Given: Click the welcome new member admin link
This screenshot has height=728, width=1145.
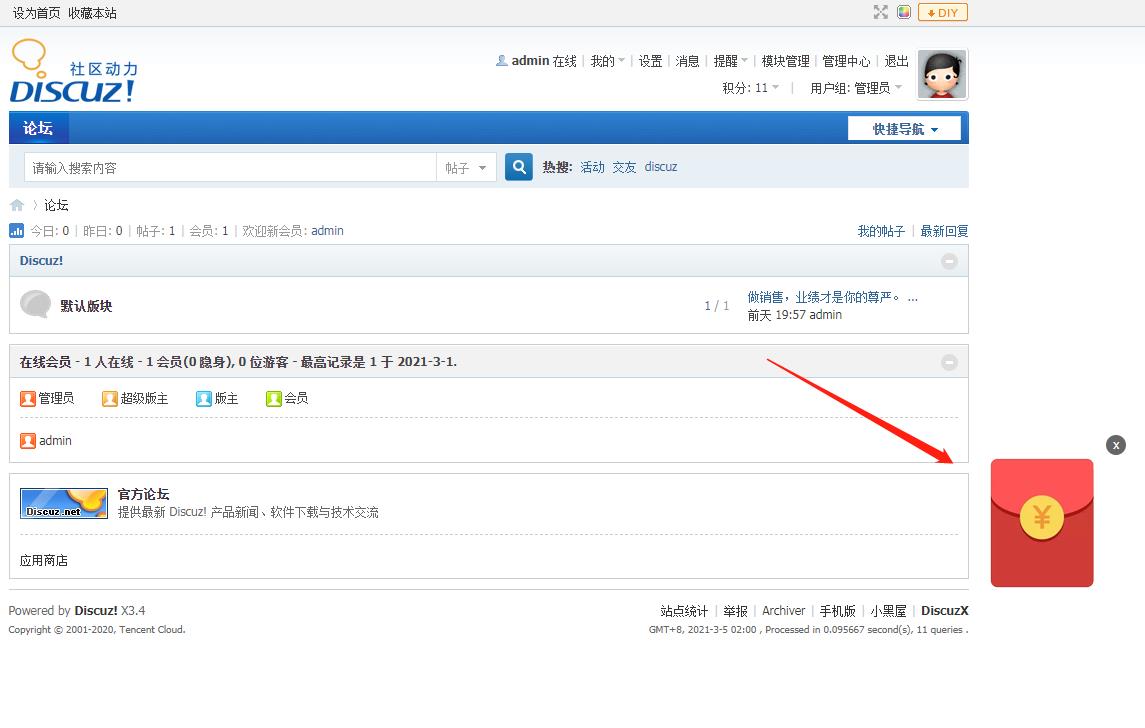Looking at the screenshot, I should 327,231.
